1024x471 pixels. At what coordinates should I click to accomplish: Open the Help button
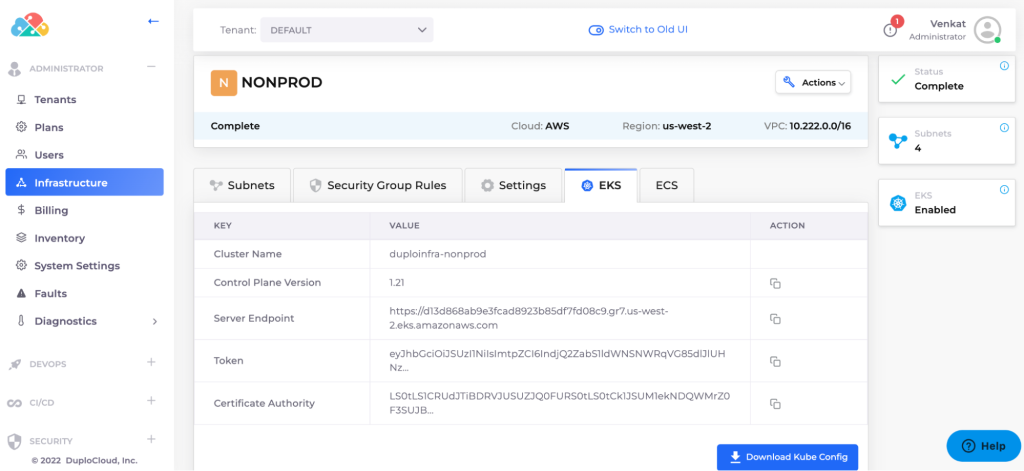[x=983, y=446]
